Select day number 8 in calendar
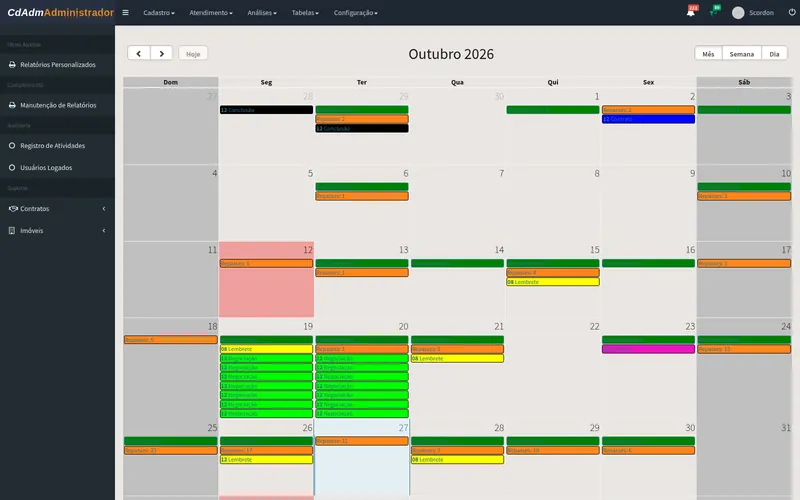The width and height of the screenshot is (800, 500). pyautogui.click(x=597, y=173)
